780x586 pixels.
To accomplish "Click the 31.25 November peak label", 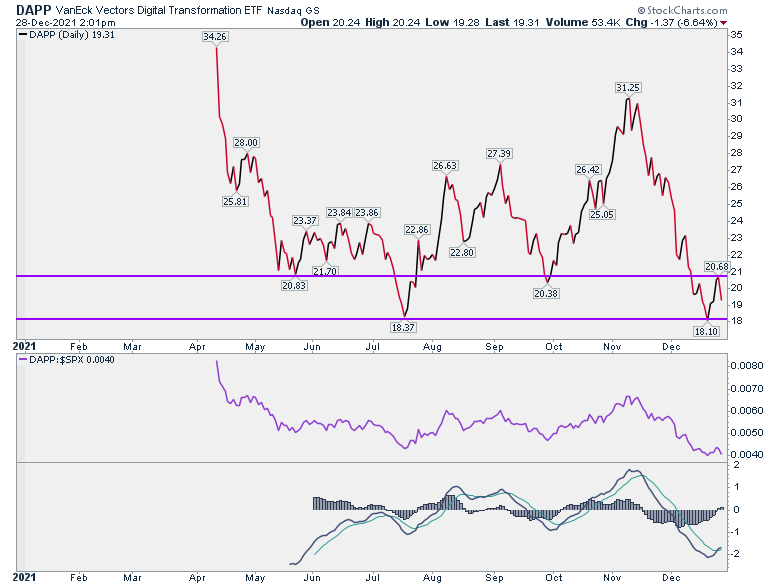I will pos(628,88).
